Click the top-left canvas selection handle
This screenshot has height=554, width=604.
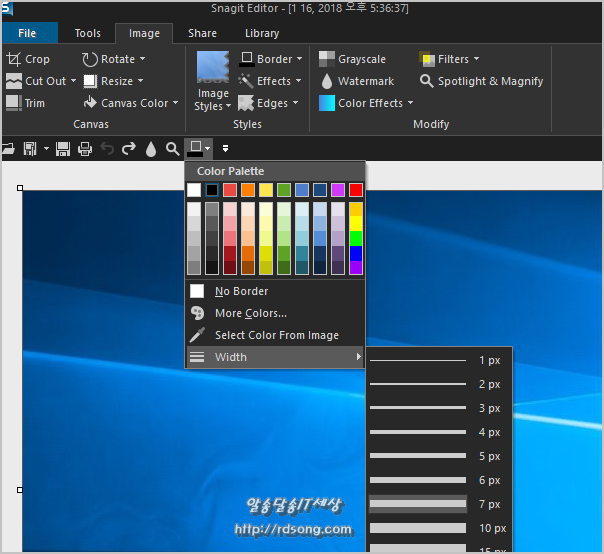20,188
